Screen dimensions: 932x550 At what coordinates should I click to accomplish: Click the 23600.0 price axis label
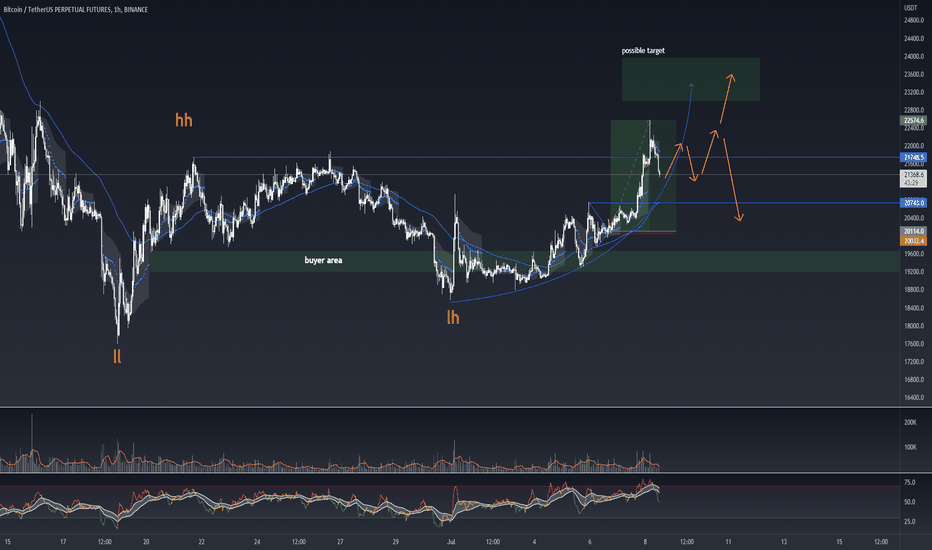click(x=914, y=74)
